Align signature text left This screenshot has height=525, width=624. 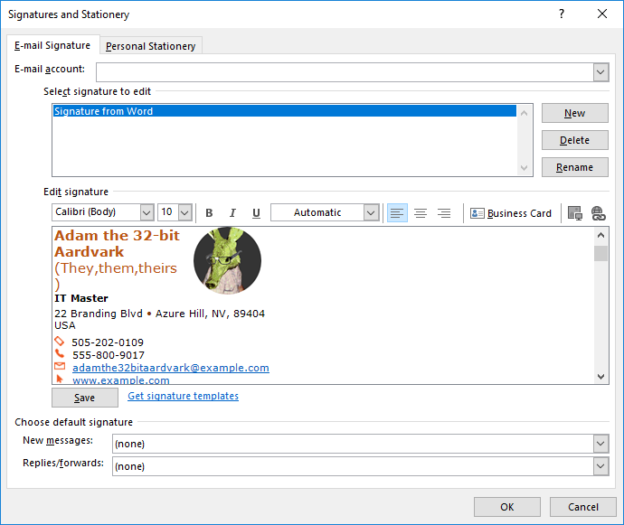tap(397, 213)
